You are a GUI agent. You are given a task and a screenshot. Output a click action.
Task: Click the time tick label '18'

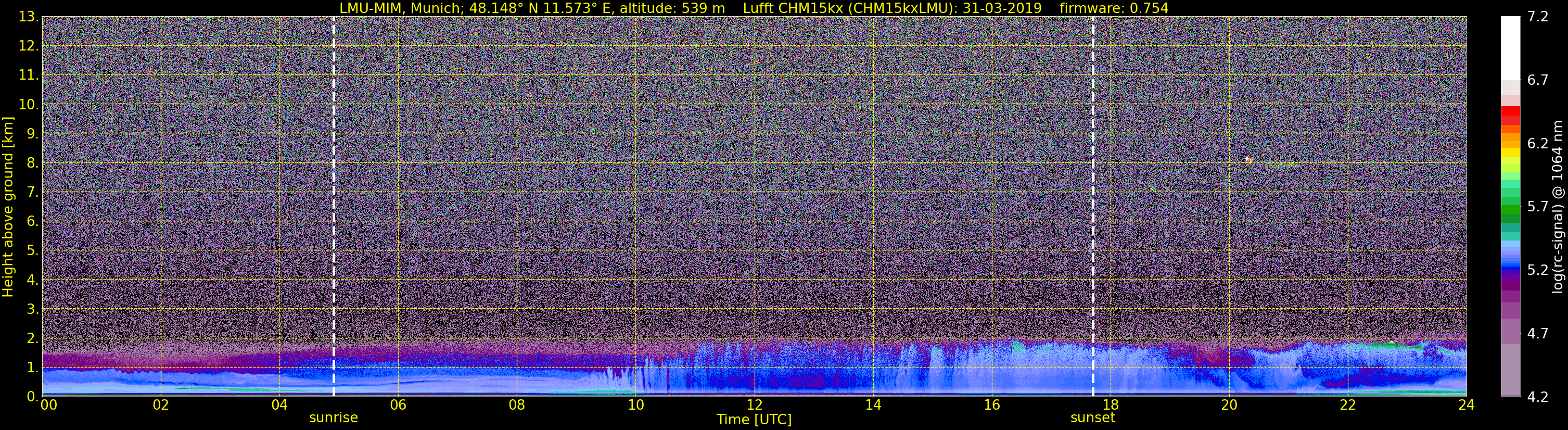(x=1110, y=405)
